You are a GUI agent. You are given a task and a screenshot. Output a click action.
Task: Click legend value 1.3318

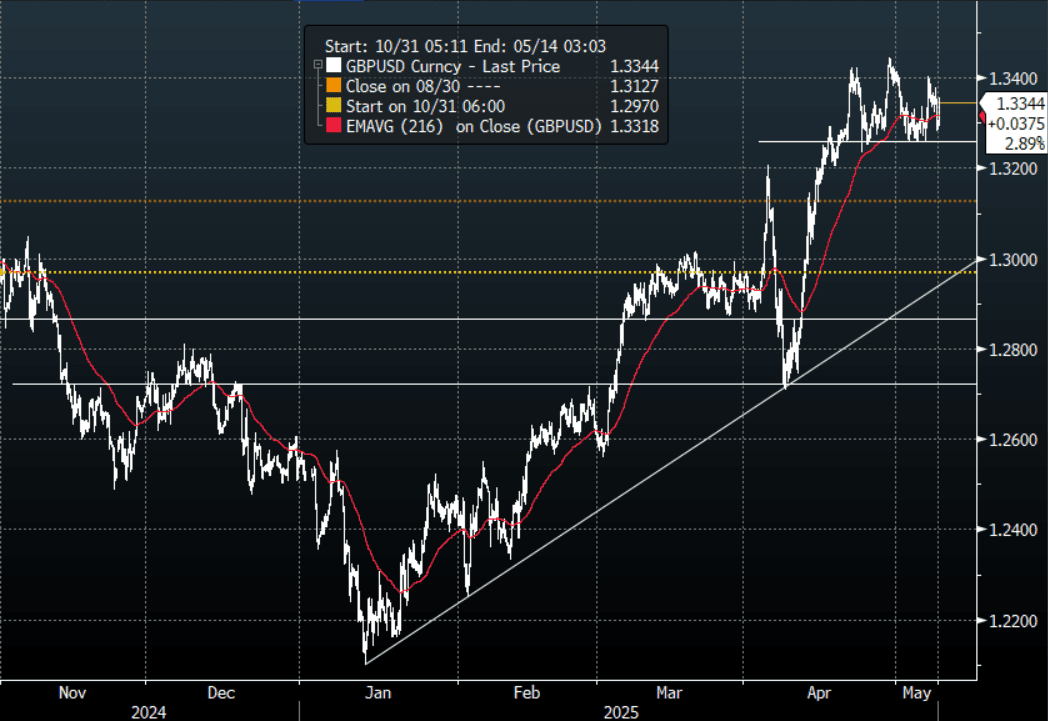pos(634,126)
